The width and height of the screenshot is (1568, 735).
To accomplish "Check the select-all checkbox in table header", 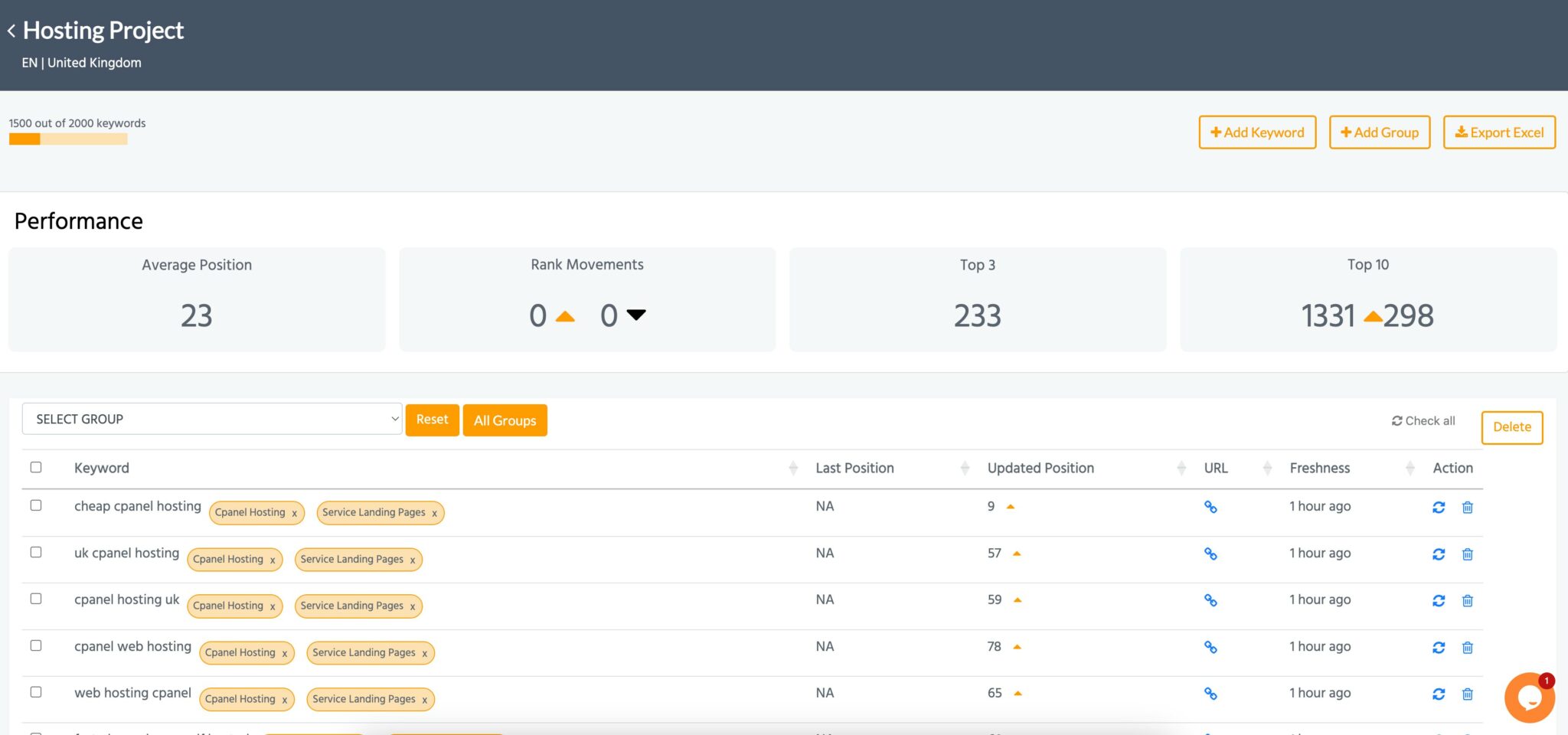I will coord(36,466).
